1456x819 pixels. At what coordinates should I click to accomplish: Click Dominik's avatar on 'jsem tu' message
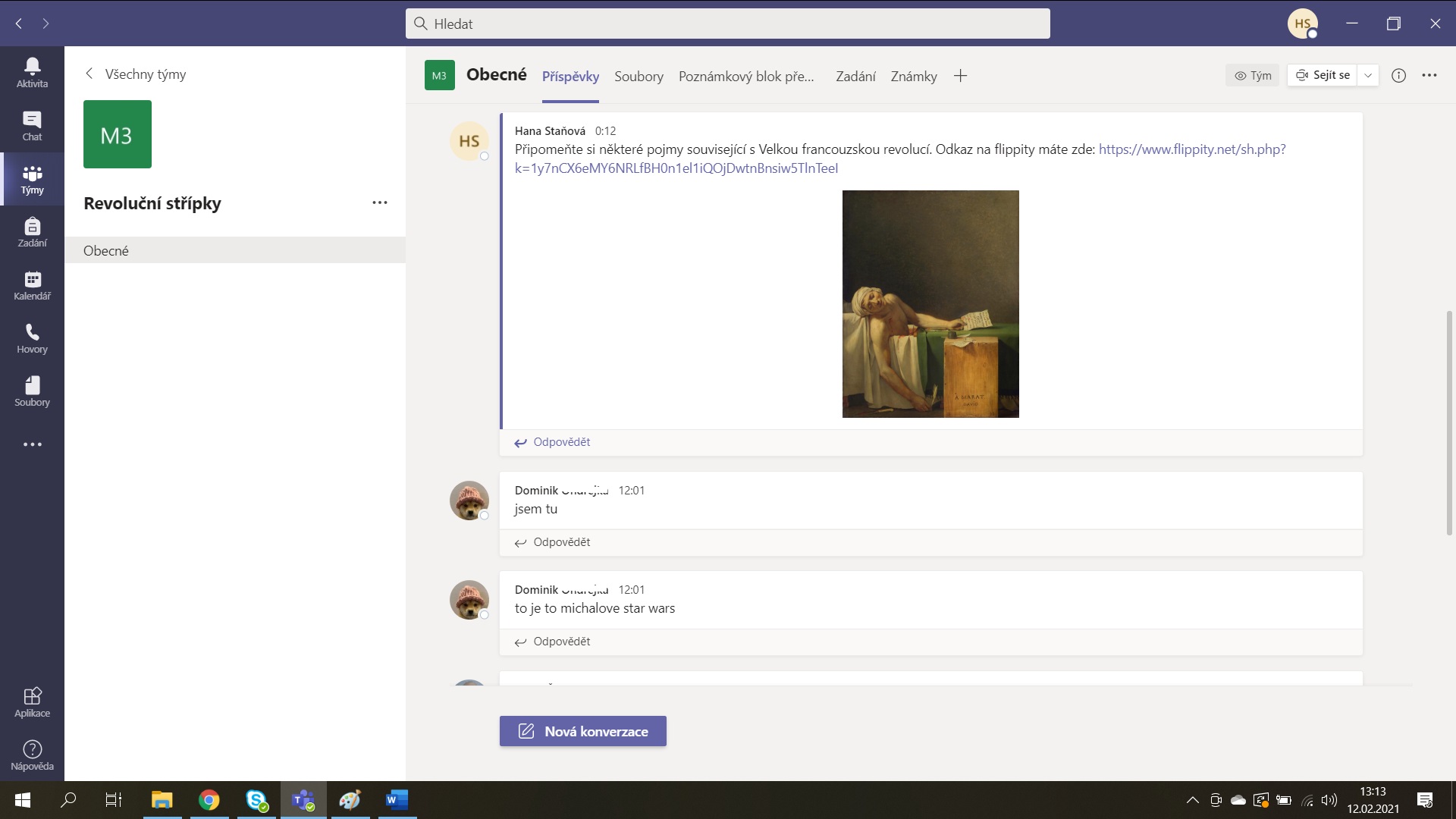pos(469,500)
